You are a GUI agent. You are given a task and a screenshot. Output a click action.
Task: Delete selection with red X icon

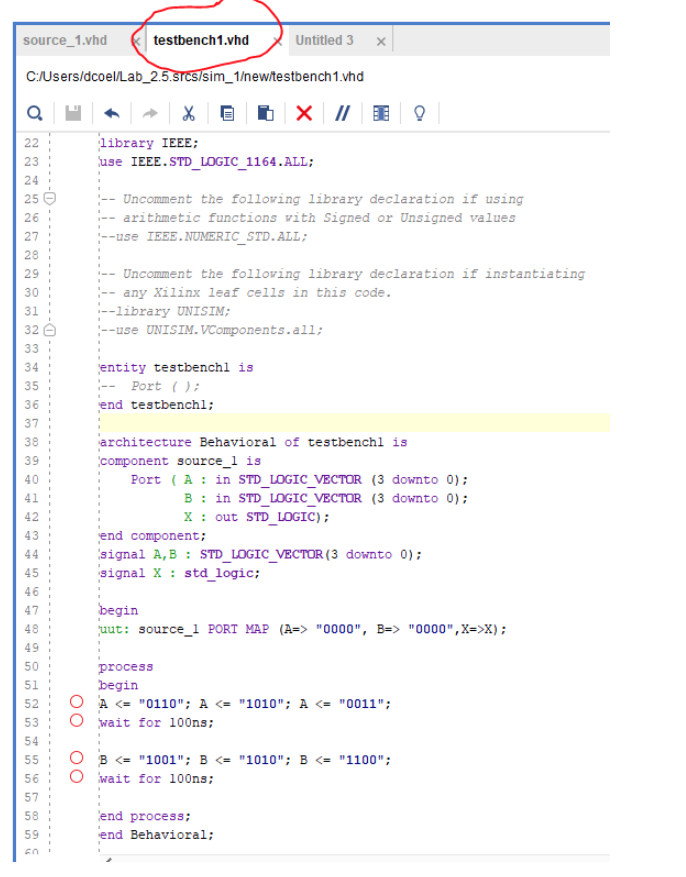[x=304, y=114]
